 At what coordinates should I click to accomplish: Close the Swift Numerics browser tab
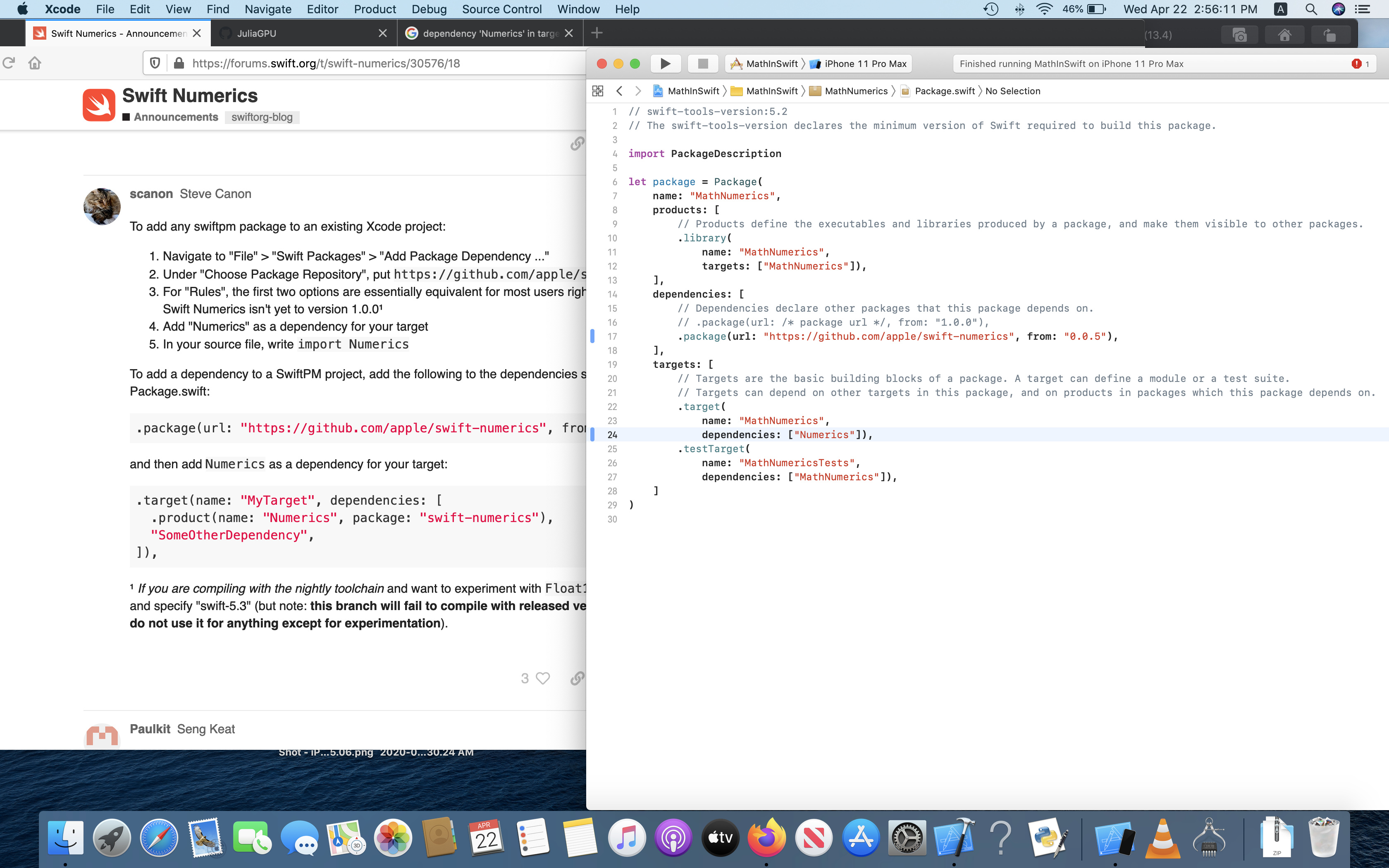197,33
